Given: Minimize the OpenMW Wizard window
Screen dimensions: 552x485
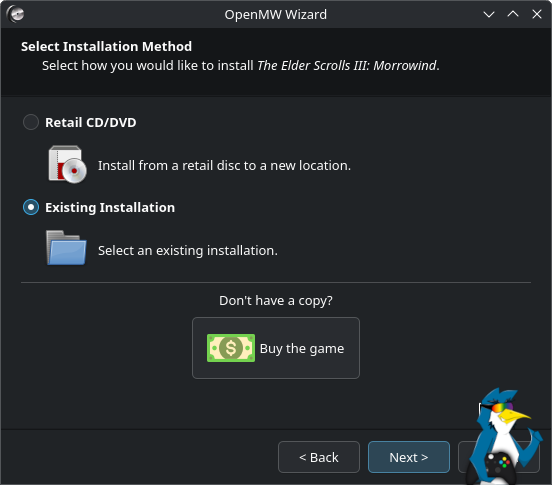Looking at the screenshot, I should click(489, 14).
